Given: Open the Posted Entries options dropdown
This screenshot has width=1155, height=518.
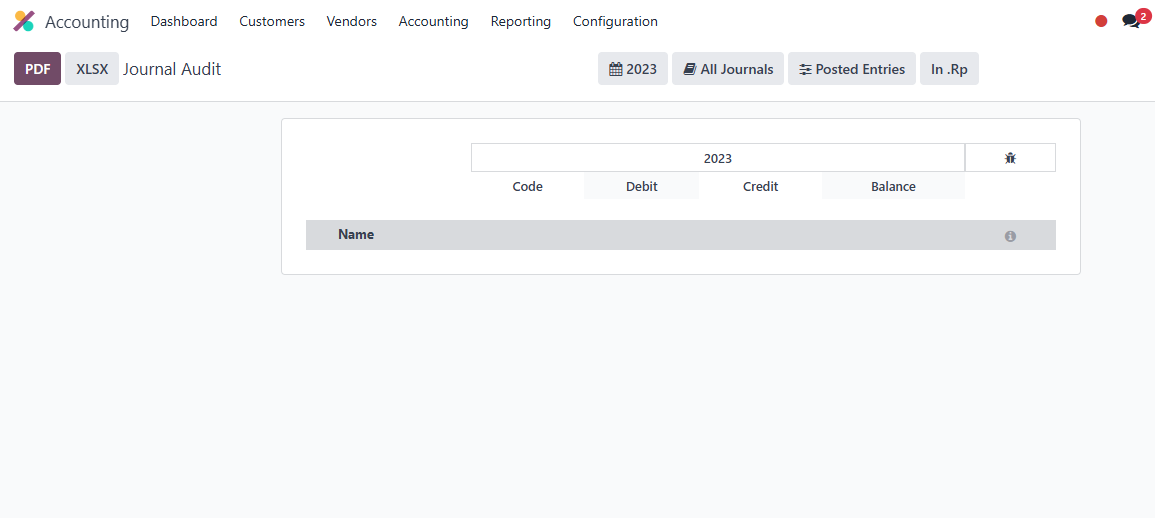Looking at the screenshot, I should coord(852,69).
